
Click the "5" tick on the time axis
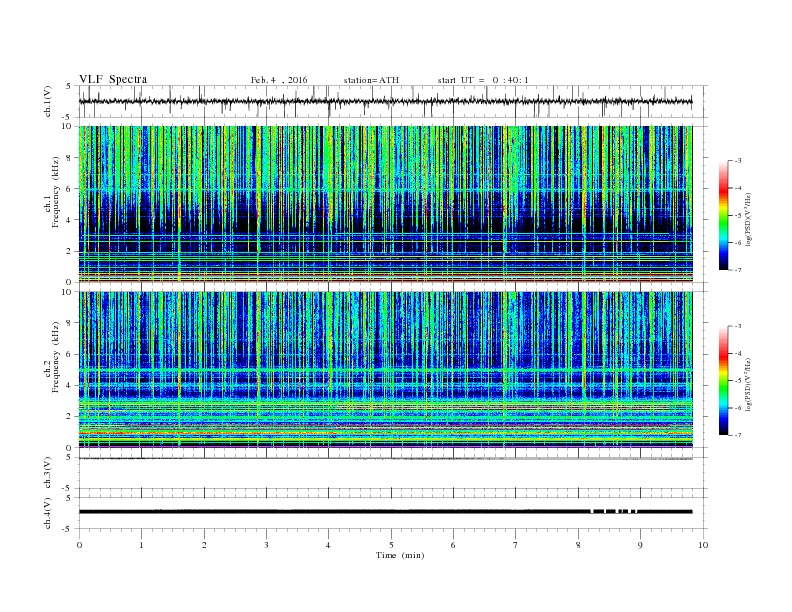tap(391, 545)
